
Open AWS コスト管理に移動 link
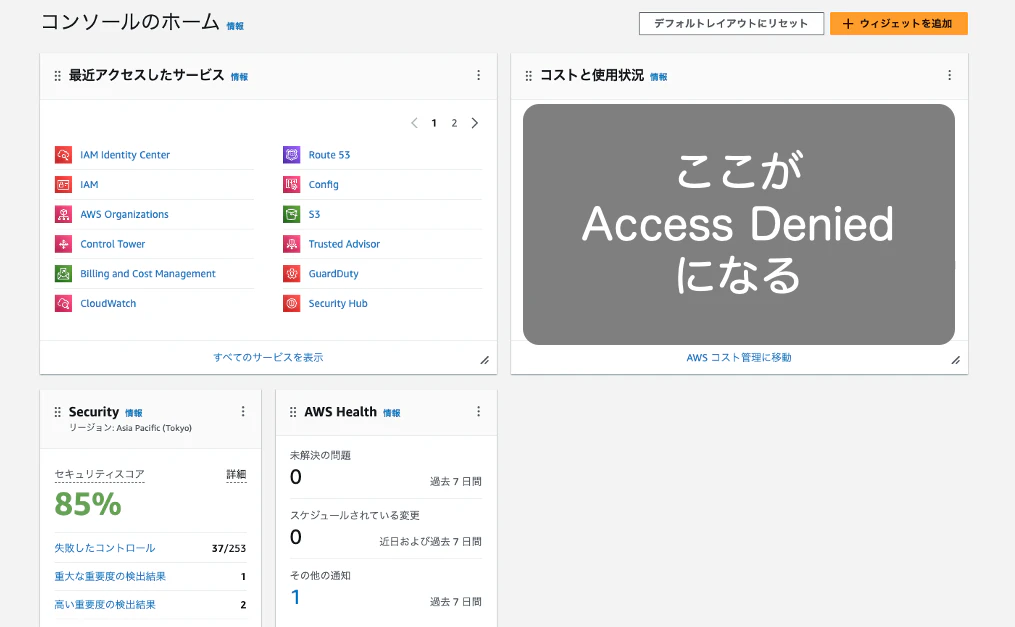coord(739,357)
